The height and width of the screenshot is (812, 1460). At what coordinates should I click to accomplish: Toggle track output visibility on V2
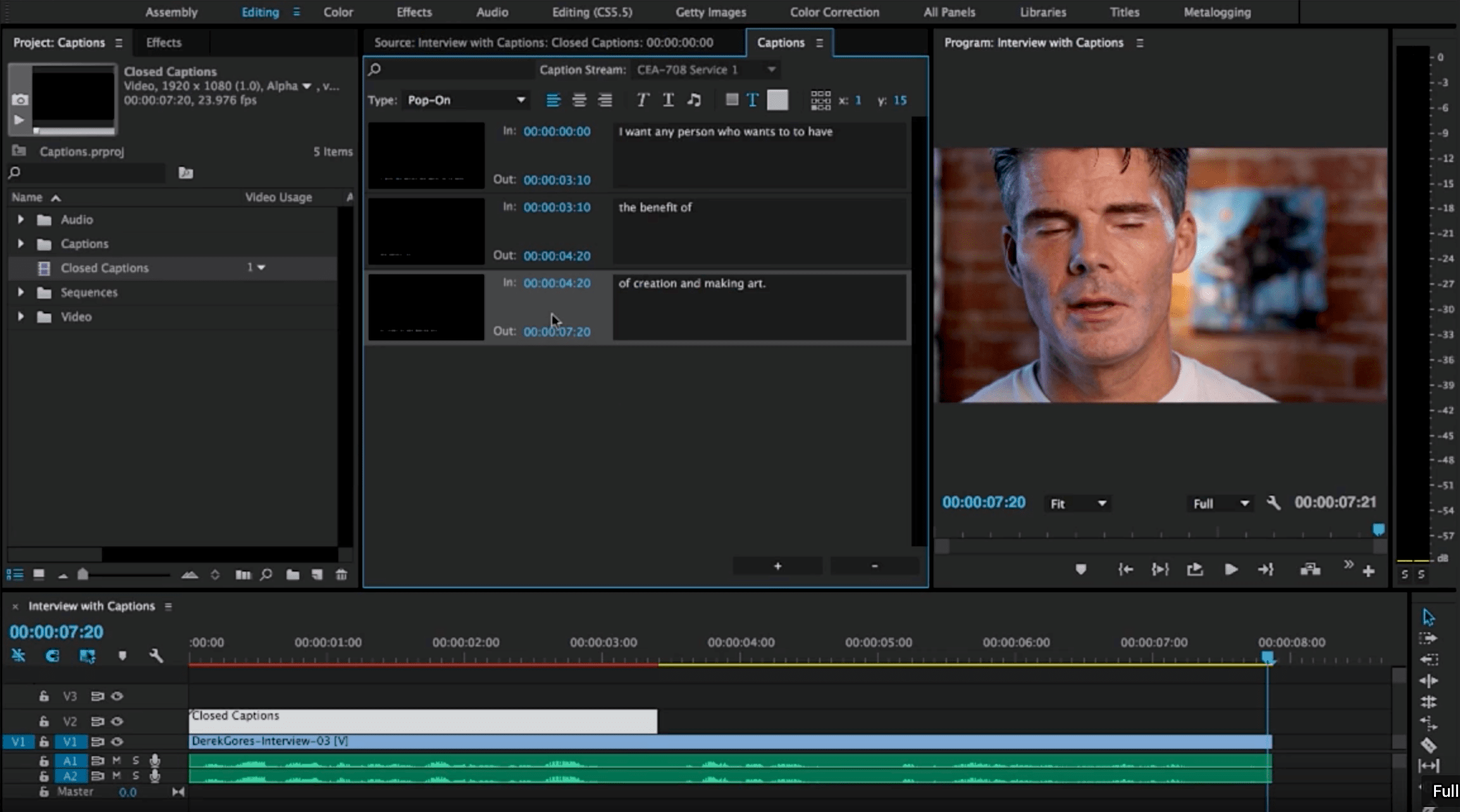click(x=118, y=721)
